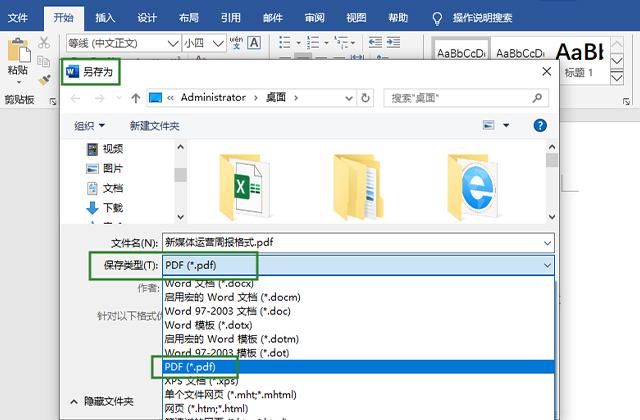
Task: Click the change view icon
Action: point(489,125)
